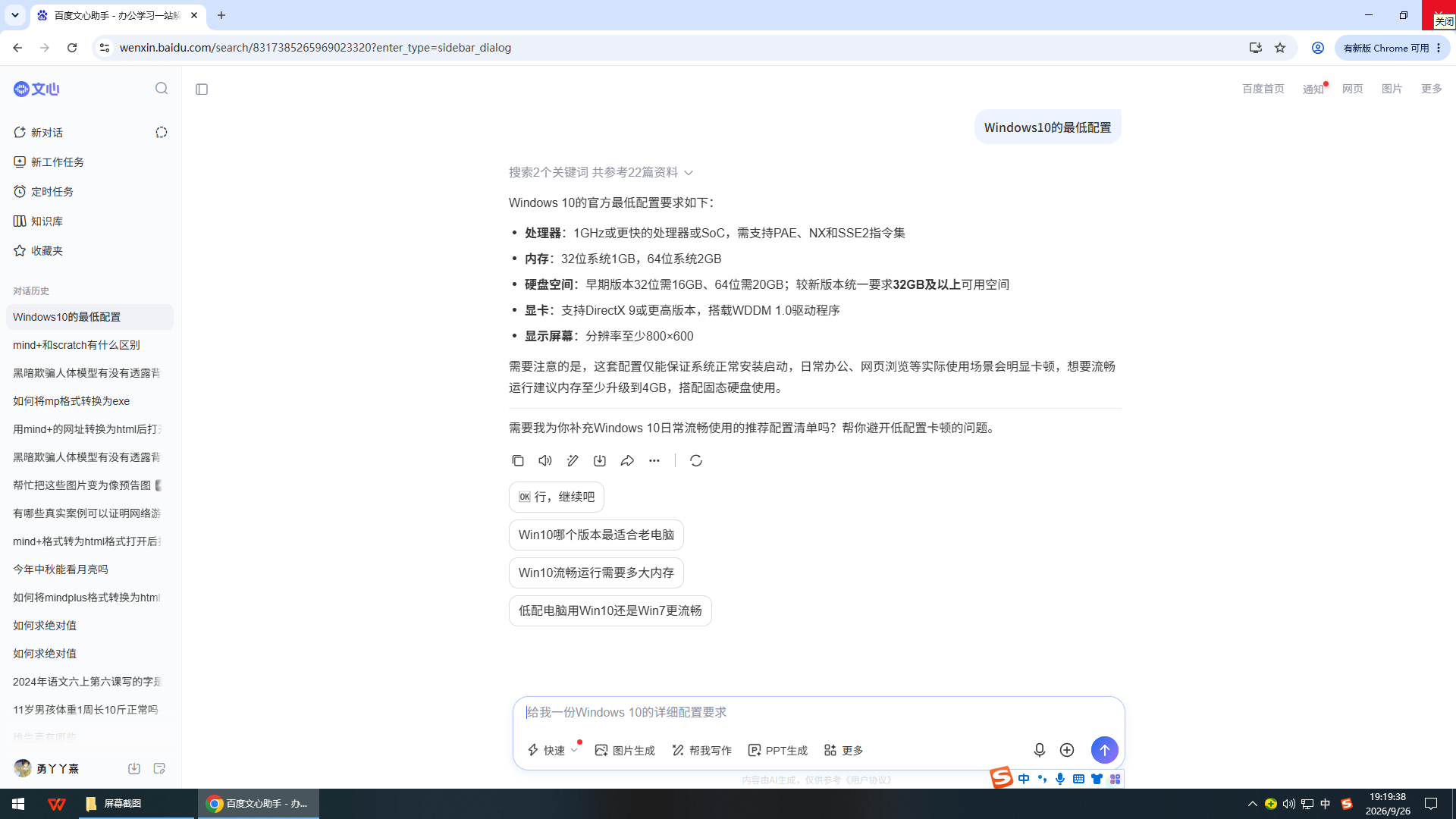Click the browser back arrow
The width and height of the screenshot is (1456, 819).
coord(17,48)
